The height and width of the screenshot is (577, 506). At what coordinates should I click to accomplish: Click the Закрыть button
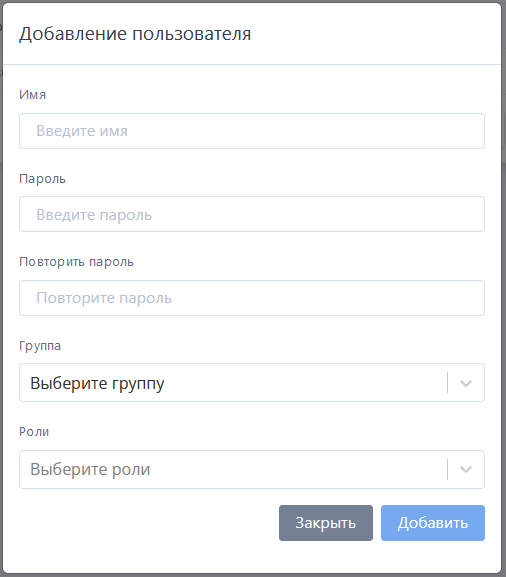pyautogui.click(x=326, y=523)
